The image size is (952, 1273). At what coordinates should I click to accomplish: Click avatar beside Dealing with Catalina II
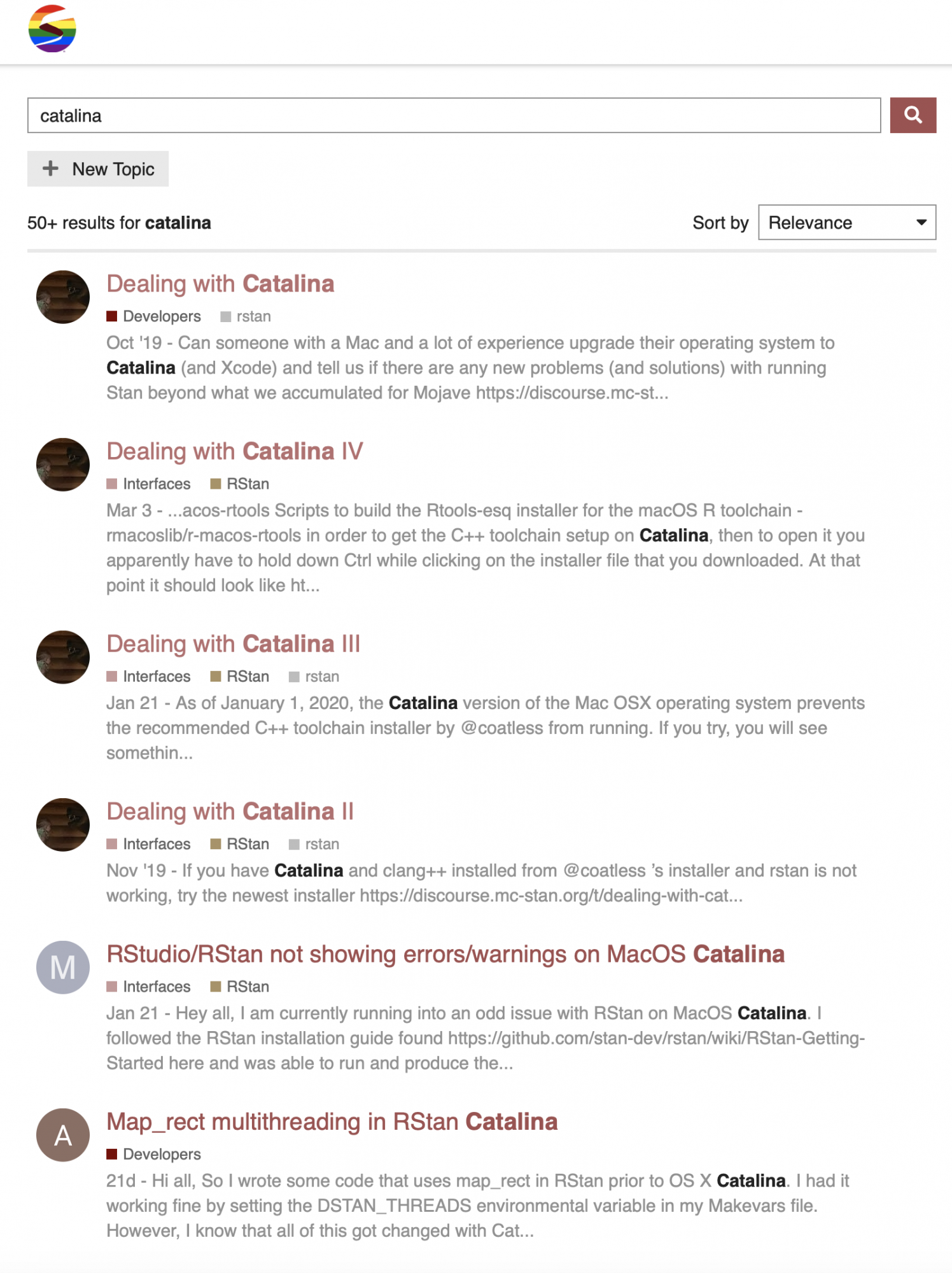pos(62,825)
